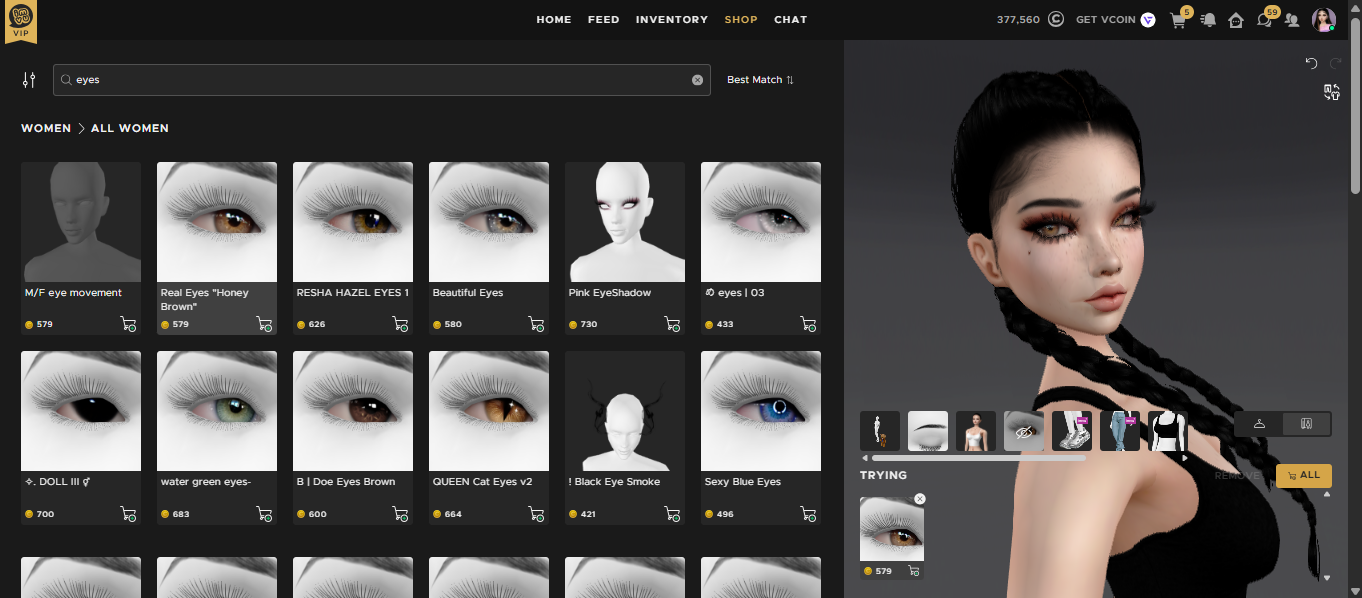The height and width of the screenshot is (598, 1362).
Task: Add the tried 579 item to cart
Action: (x=913, y=571)
